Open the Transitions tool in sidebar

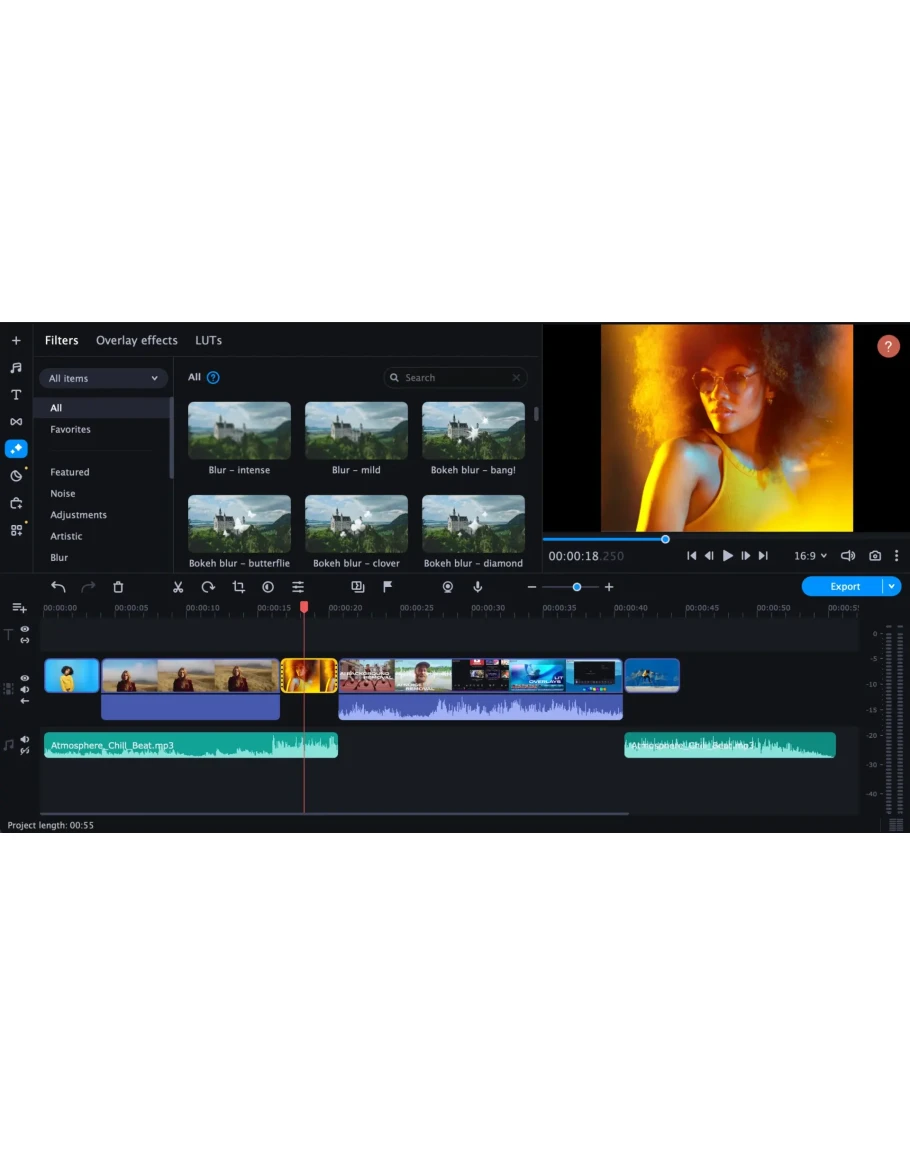(x=16, y=422)
